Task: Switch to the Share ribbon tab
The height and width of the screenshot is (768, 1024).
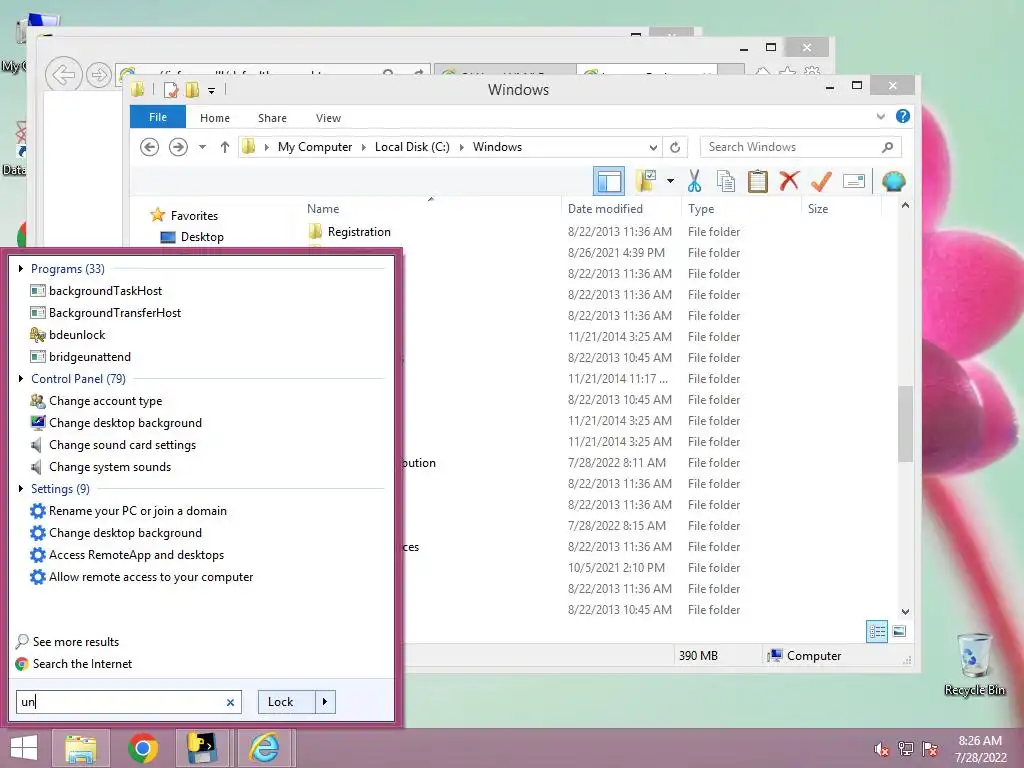Action: tap(272, 118)
